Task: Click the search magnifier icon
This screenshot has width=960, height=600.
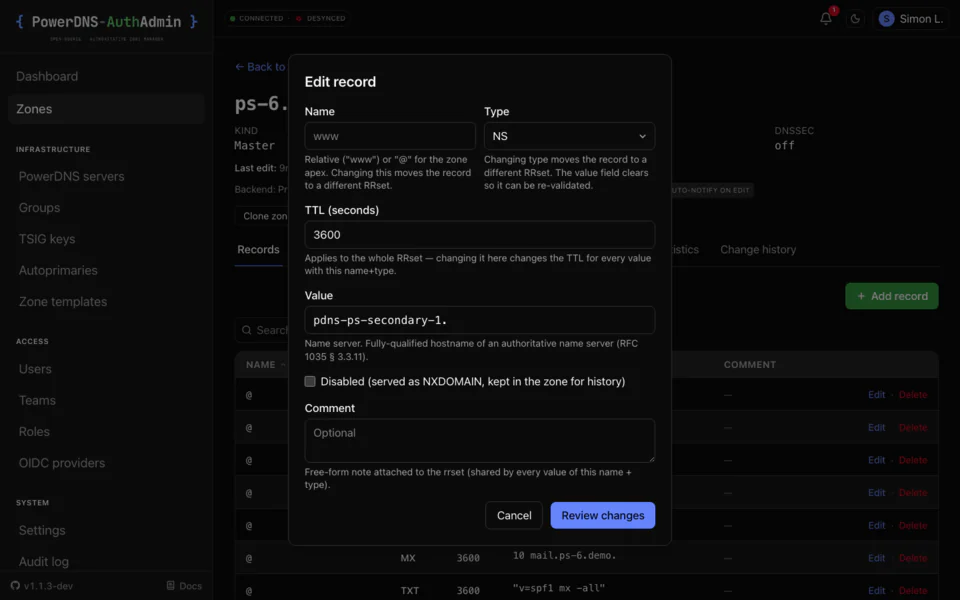Action: point(247,330)
